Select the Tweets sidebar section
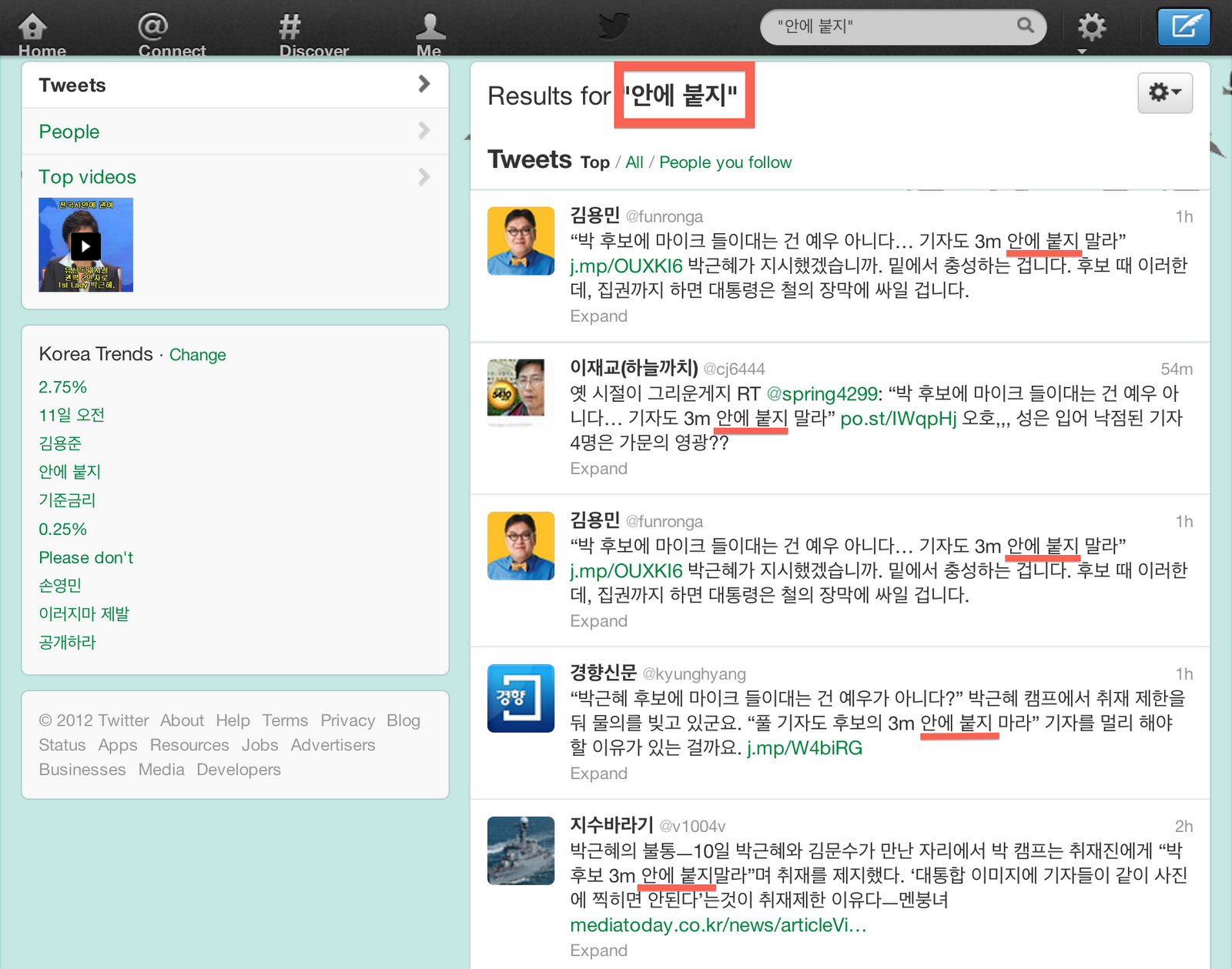1232x969 pixels. point(235,85)
